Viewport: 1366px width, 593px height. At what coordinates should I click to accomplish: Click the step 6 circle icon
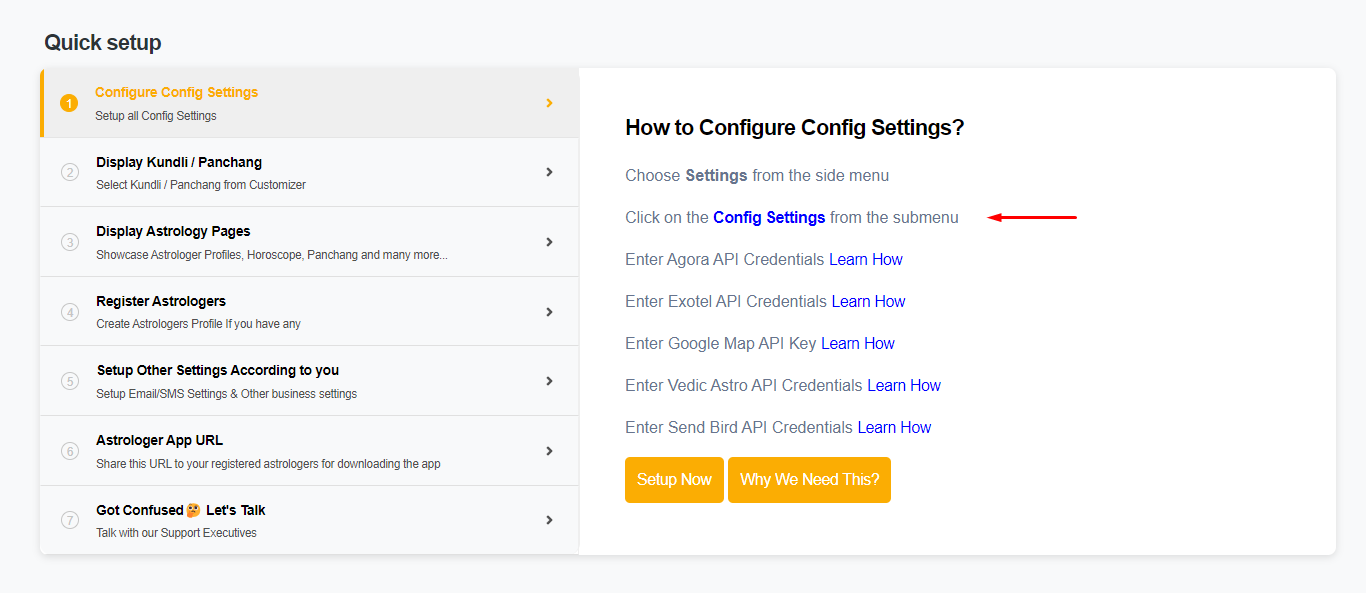coord(70,451)
